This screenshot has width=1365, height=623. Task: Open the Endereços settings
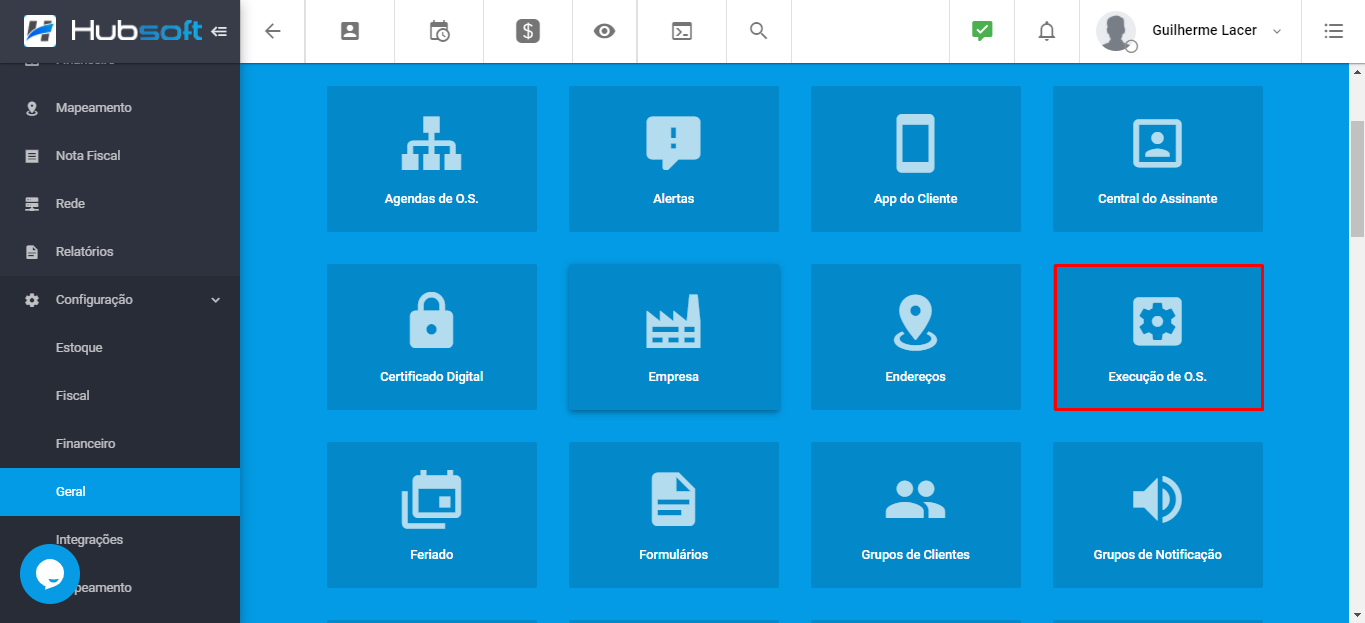(915, 336)
